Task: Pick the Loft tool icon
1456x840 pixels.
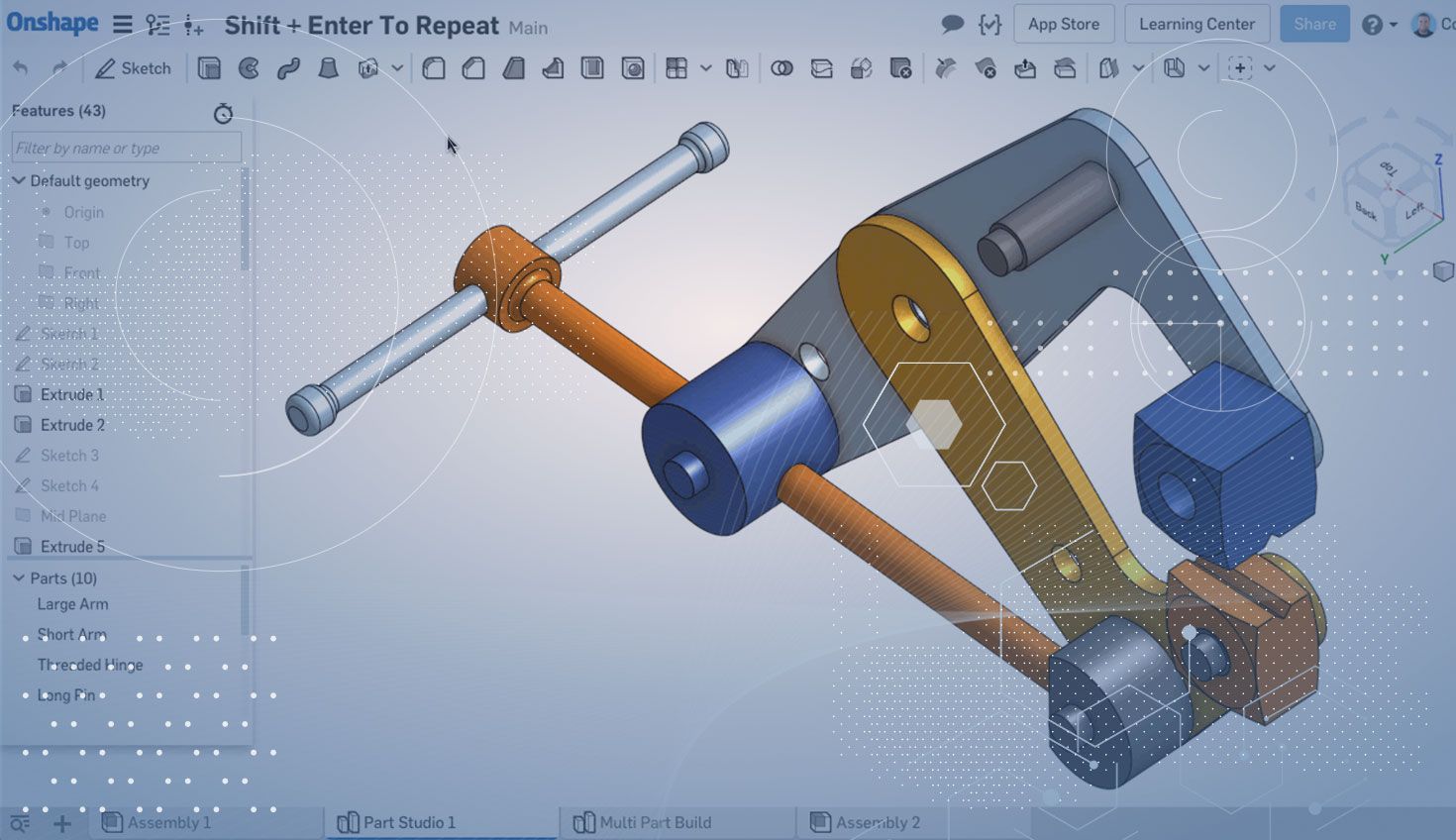Action: tap(328, 68)
